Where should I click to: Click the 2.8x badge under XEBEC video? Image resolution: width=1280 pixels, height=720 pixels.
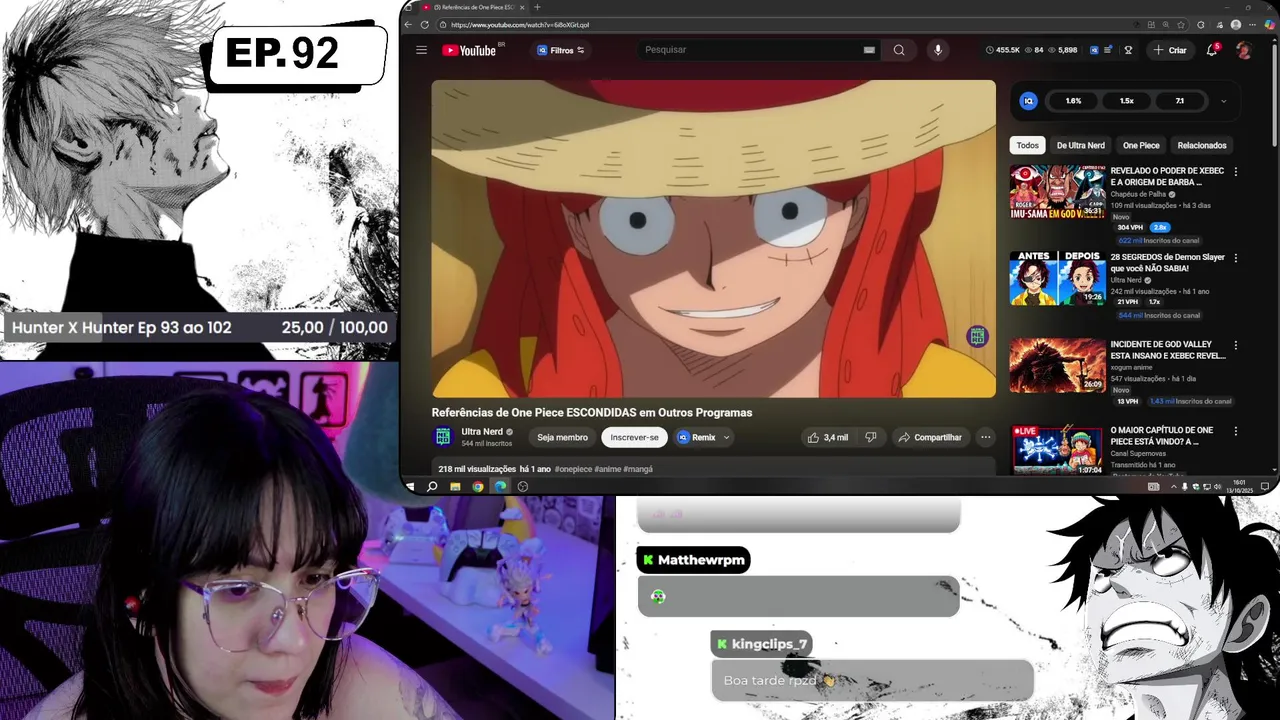[1159, 228]
